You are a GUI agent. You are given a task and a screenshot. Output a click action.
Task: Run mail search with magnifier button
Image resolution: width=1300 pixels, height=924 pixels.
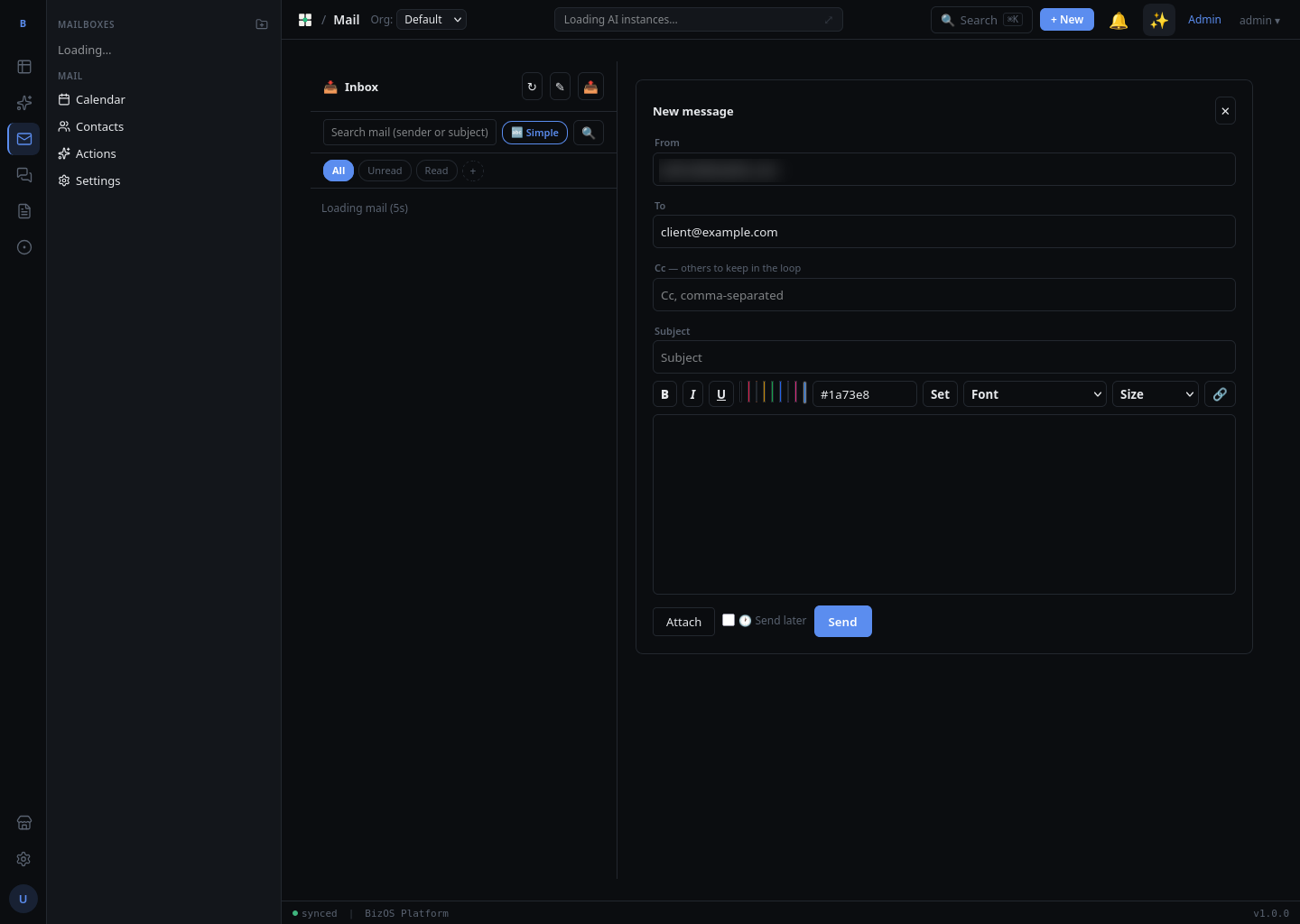click(x=589, y=133)
